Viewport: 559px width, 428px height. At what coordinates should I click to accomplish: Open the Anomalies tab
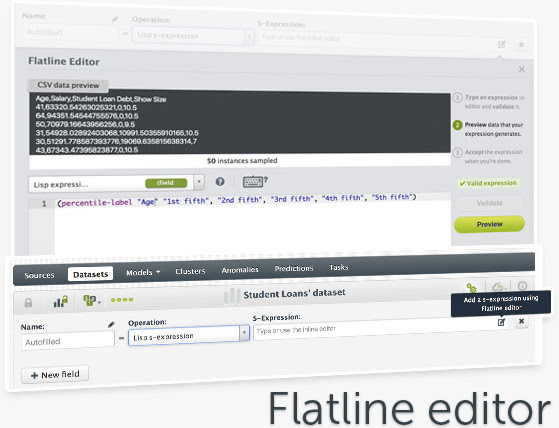[240, 270]
